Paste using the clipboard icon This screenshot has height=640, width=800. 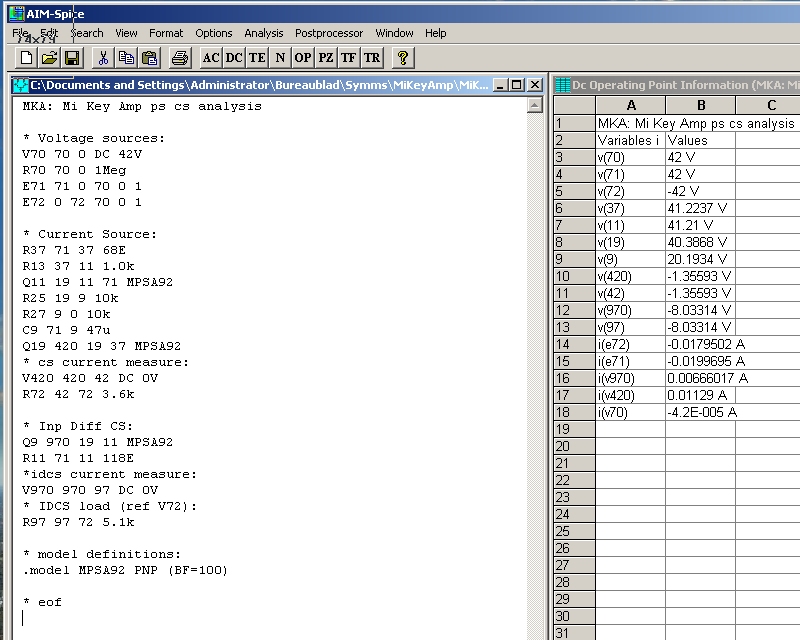click(149, 58)
